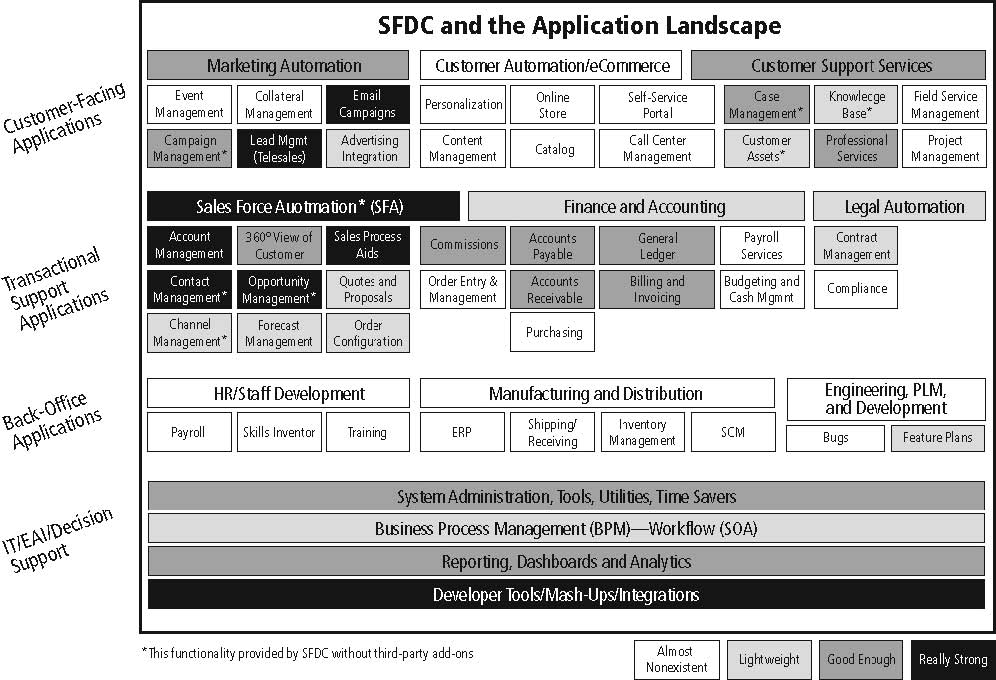Select the Field Service Management box
The height and width of the screenshot is (680, 996).
944,105
